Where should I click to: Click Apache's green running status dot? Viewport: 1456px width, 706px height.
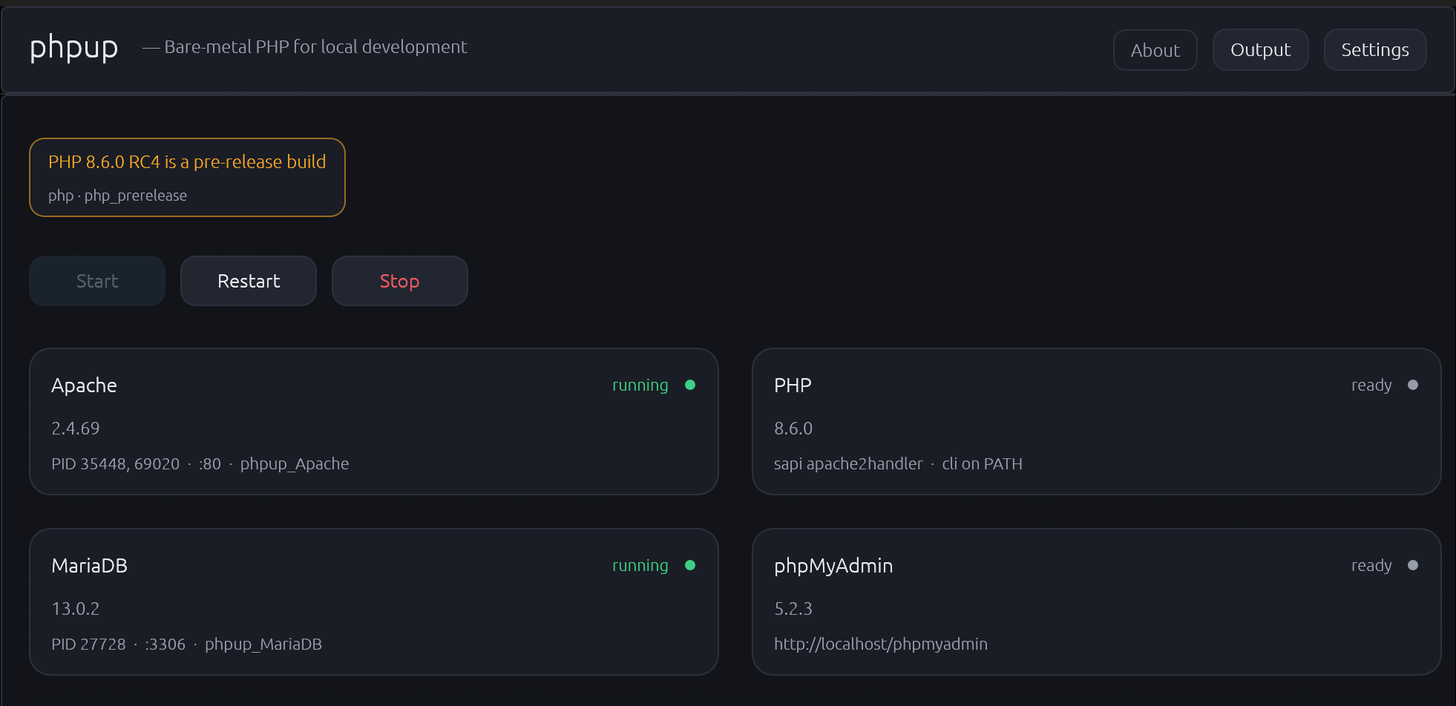(x=690, y=385)
